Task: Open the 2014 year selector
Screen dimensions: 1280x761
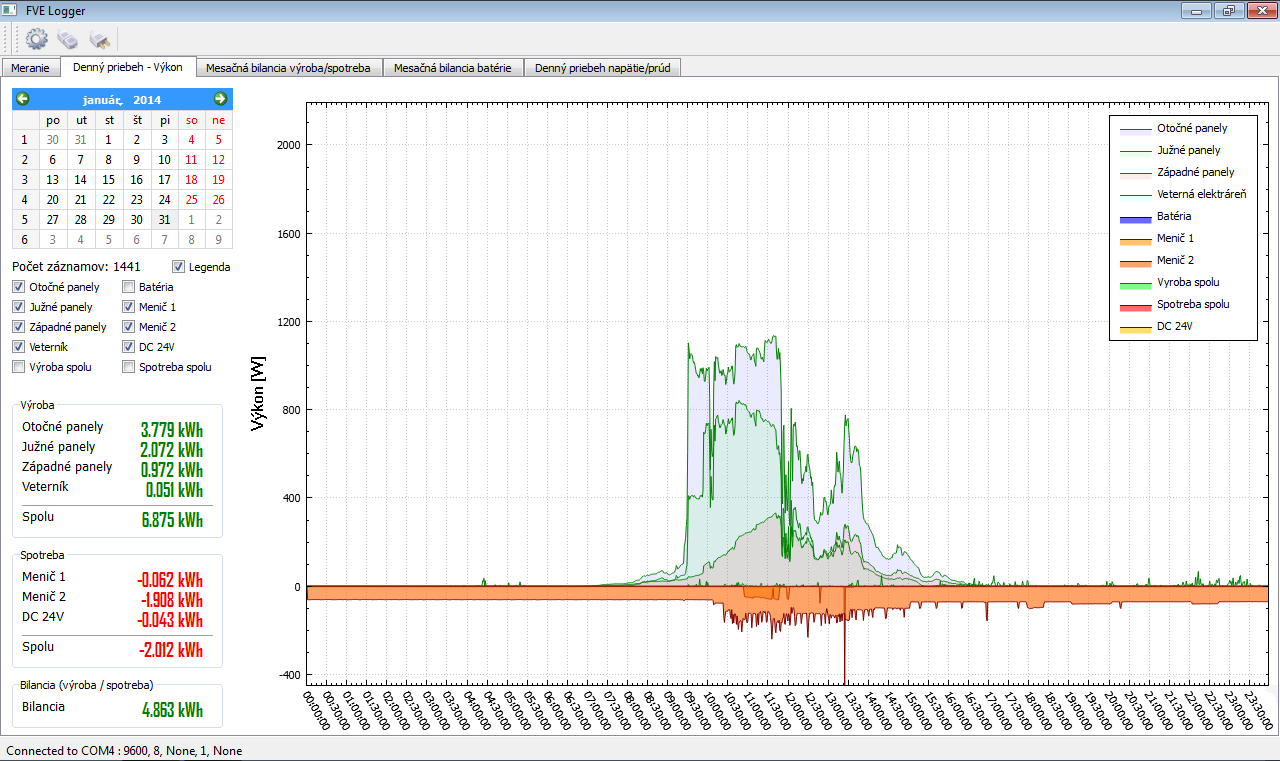Action: pyautogui.click(x=147, y=99)
